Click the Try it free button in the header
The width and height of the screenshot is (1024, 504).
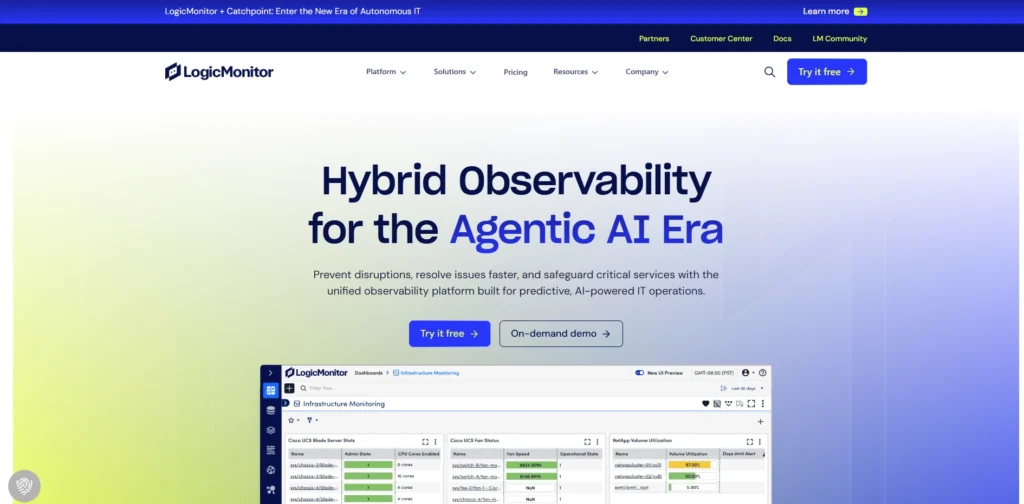click(x=826, y=72)
